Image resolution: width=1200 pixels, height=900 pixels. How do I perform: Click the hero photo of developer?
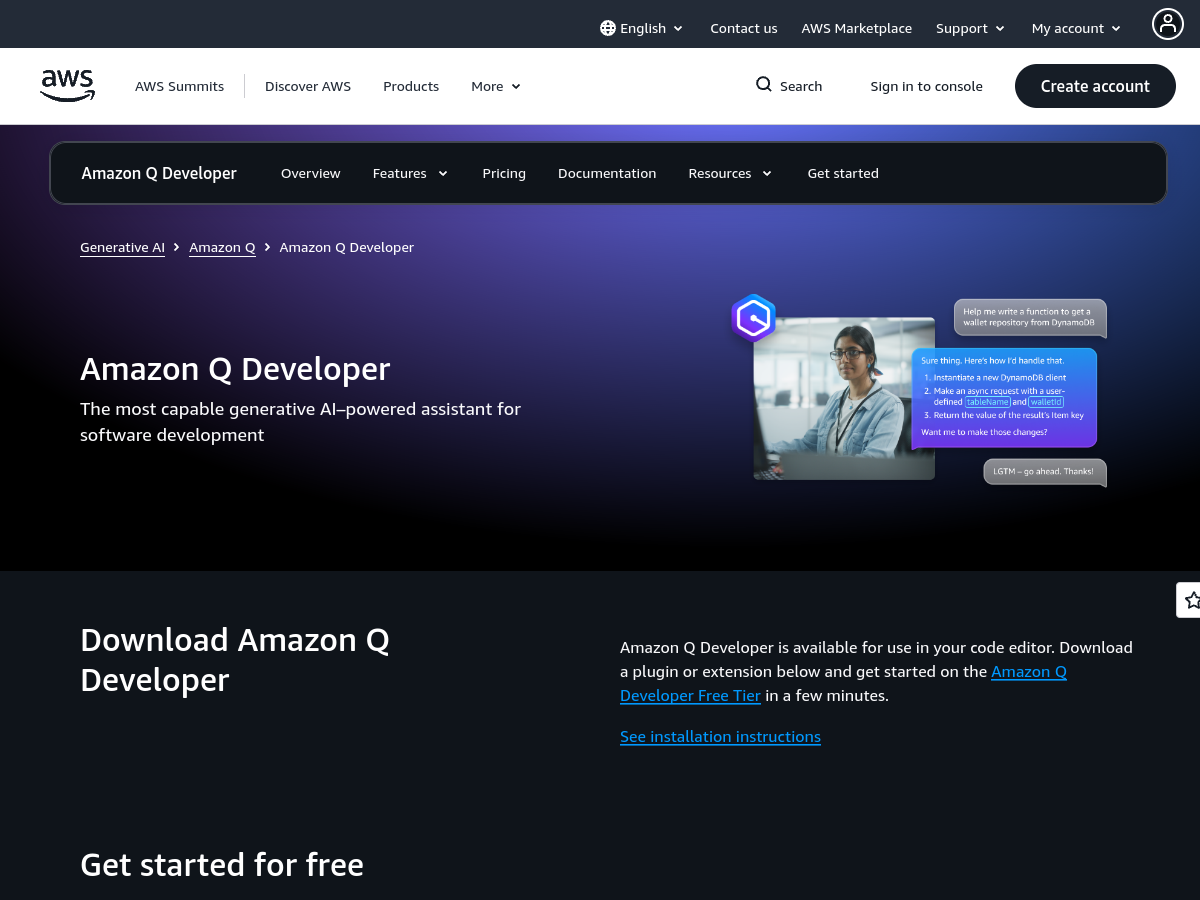pyautogui.click(x=844, y=399)
